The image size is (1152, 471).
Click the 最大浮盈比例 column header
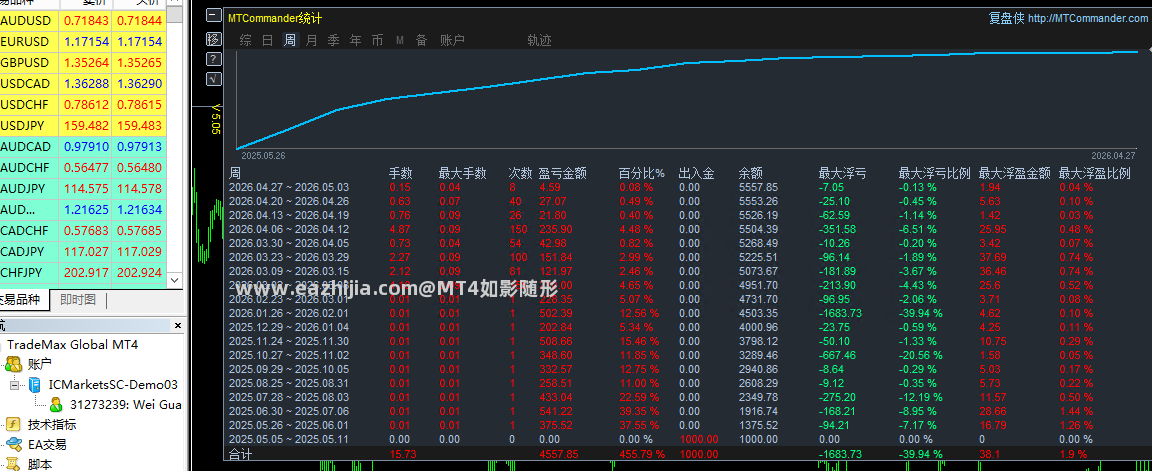click(x=1095, y=174)
